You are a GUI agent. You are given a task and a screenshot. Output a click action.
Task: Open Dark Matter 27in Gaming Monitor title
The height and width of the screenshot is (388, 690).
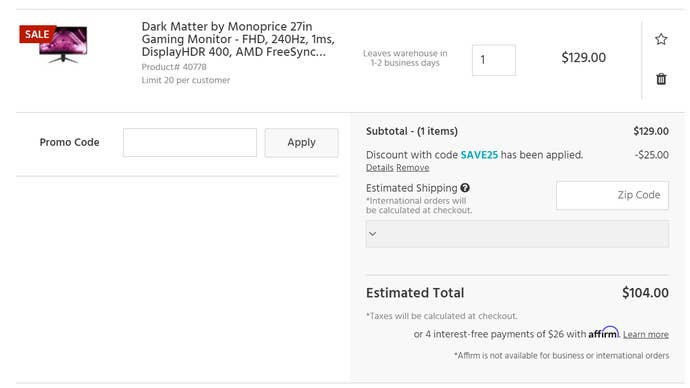coord(238,39)
